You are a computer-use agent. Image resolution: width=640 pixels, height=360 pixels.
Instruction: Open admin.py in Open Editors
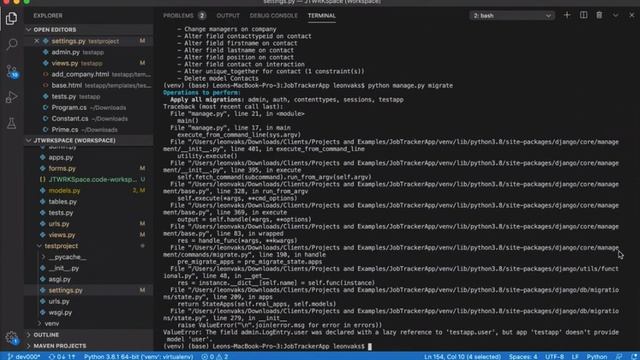click(89, 52)
